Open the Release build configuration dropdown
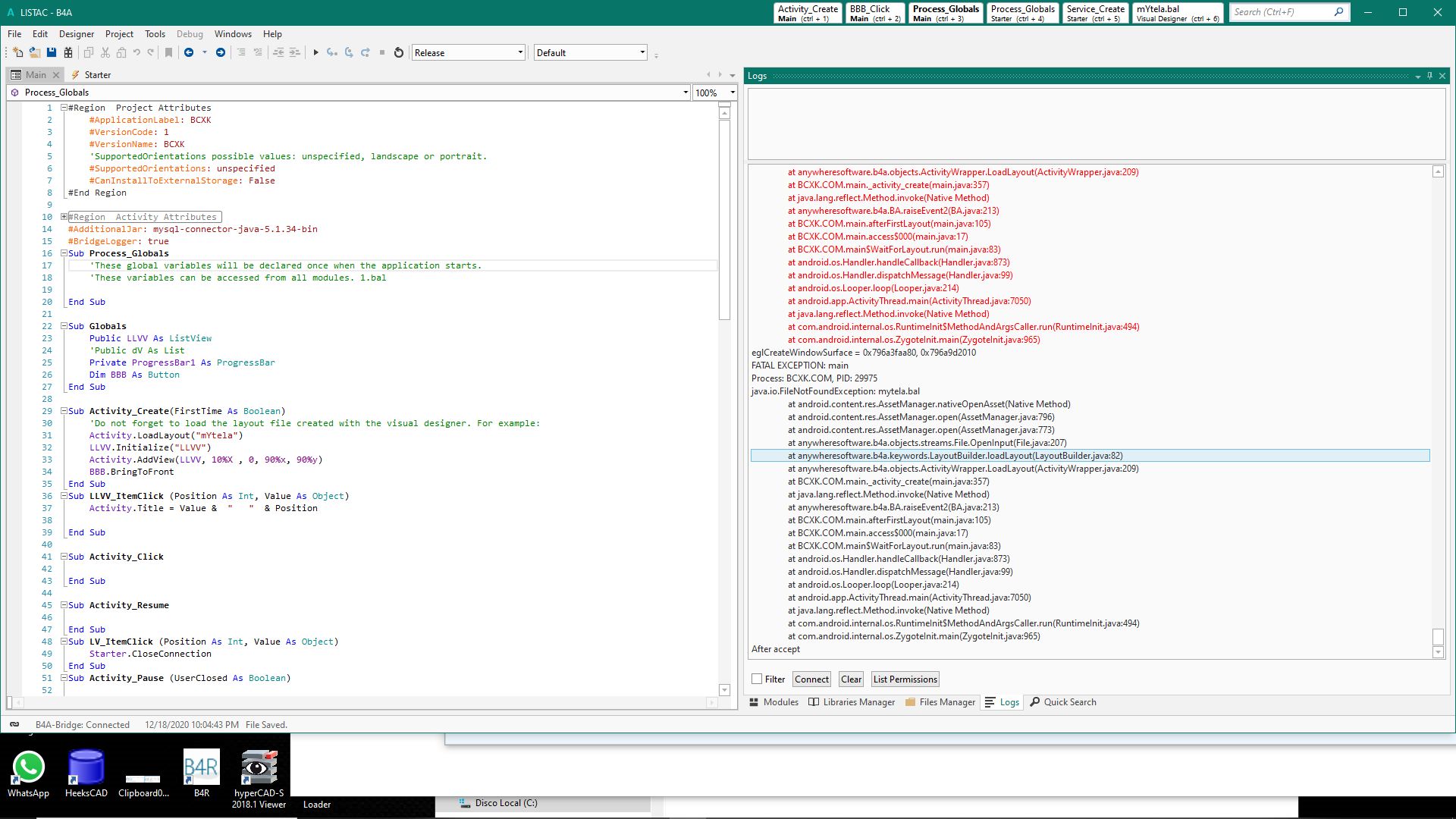The image size is (1456, 819). [x=520, y=52]
